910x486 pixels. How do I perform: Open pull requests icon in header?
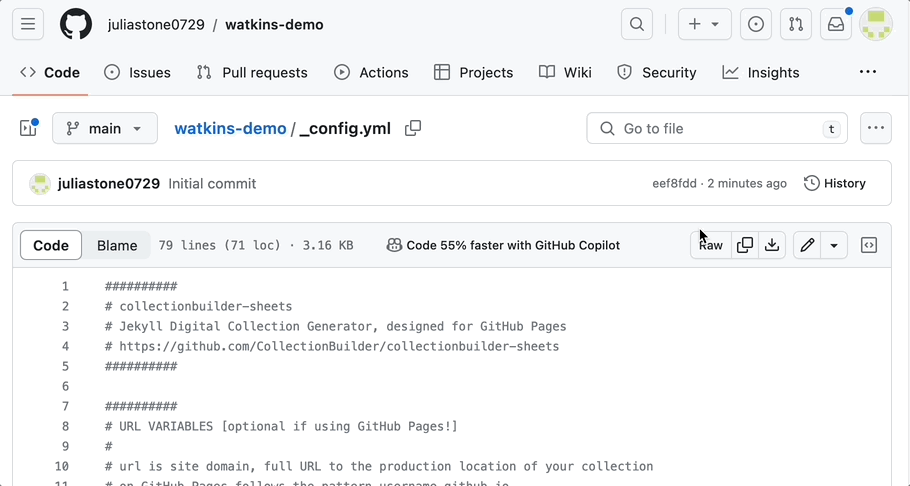(796, 24)
